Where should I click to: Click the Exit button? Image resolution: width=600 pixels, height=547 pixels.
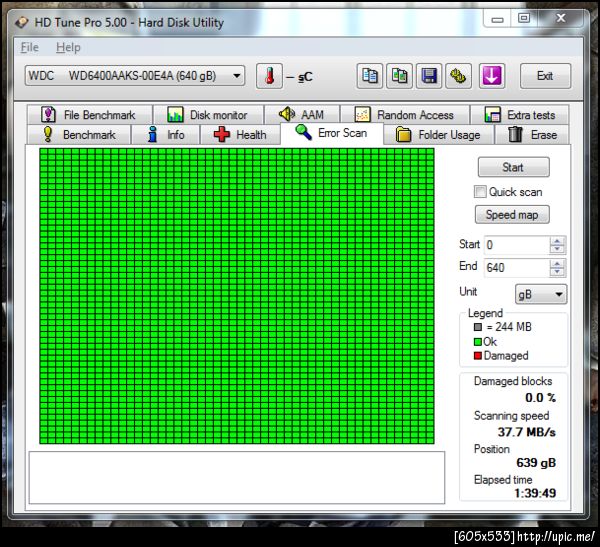(545, 76)
